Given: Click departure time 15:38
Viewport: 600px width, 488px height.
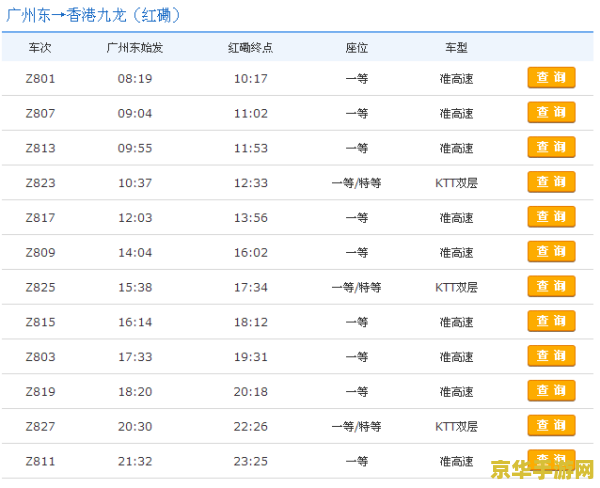Looking at the screenshot, I should pyautogui.click(x=135, y=288).
